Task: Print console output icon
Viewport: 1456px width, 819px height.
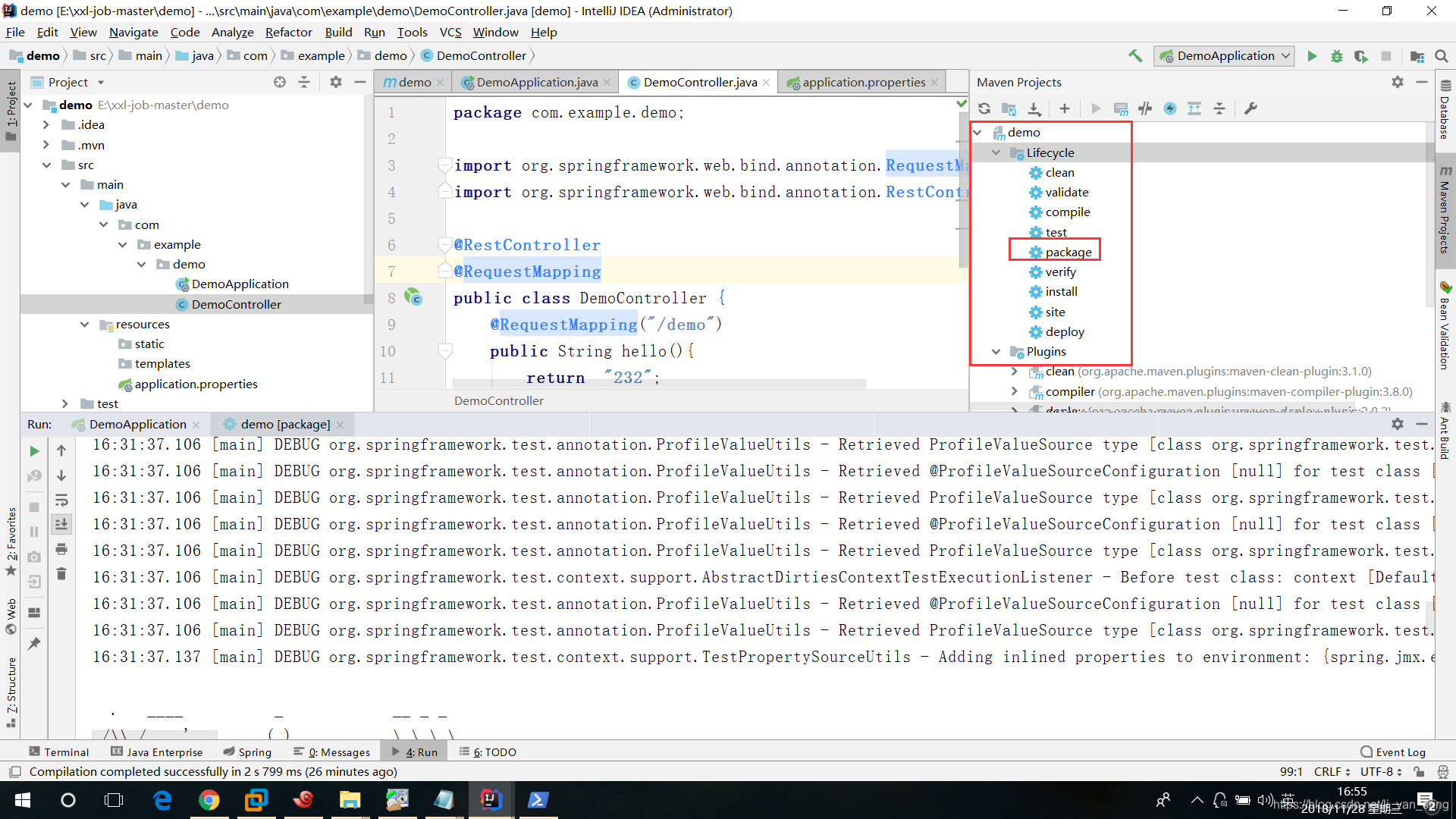Action: coord(61,549)
